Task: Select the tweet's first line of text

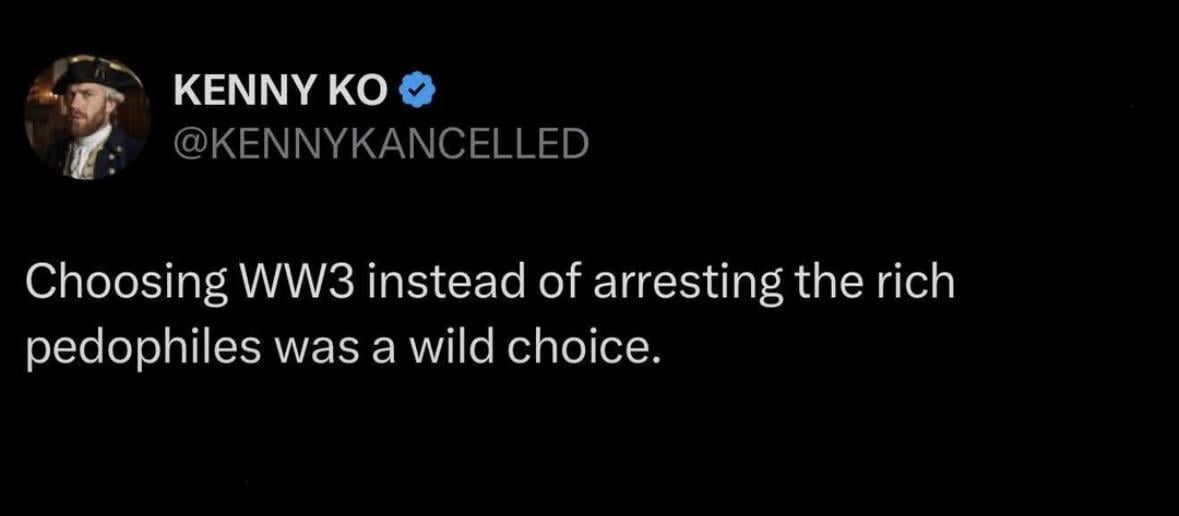Action: pyautogui.click(x=490, y=284)
